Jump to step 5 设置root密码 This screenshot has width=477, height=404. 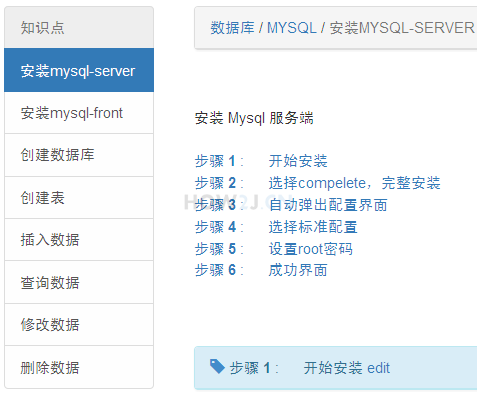tap(273, 249)
